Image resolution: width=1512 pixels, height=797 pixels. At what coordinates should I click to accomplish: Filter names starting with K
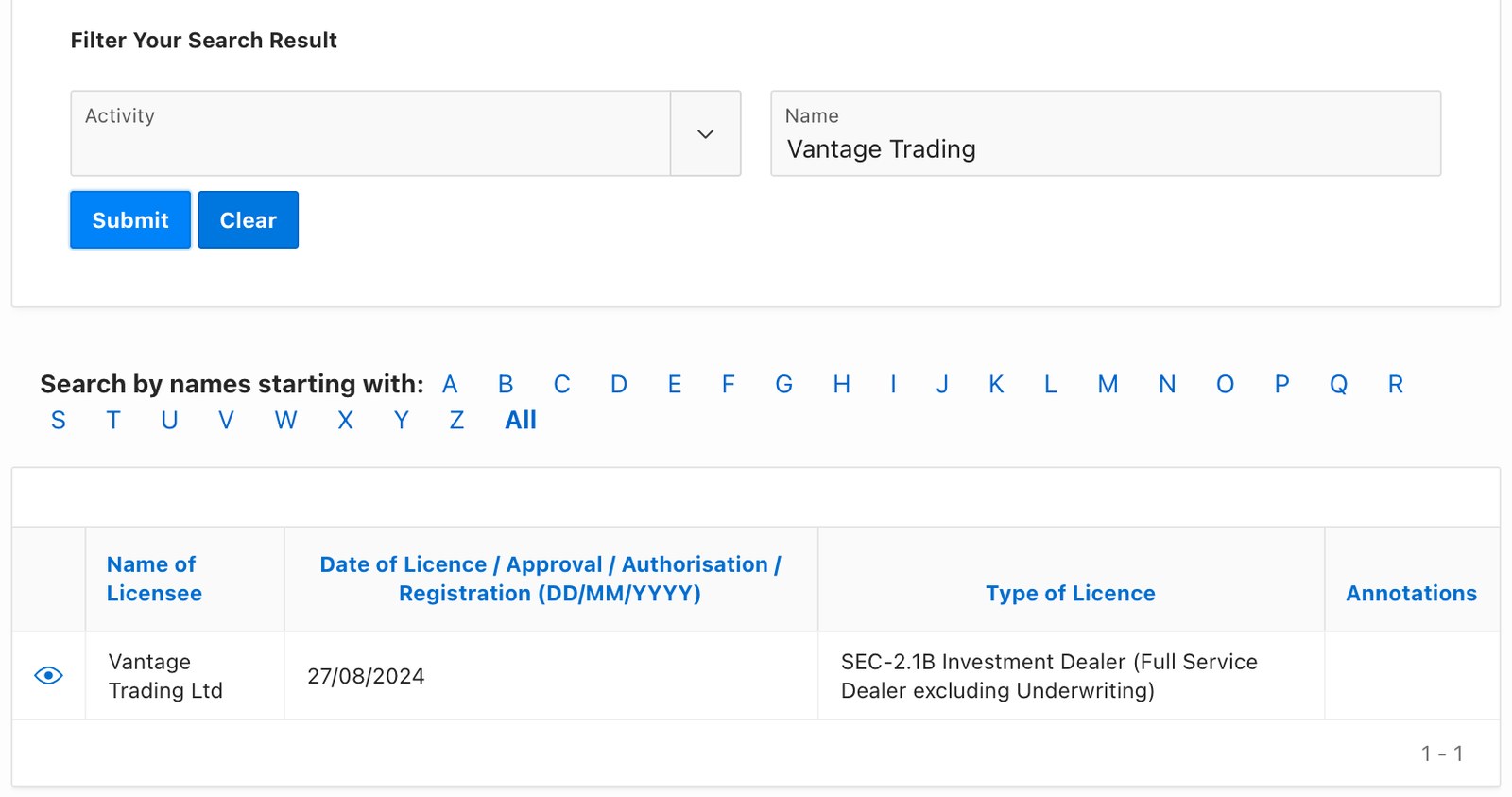tap(996, 384)
